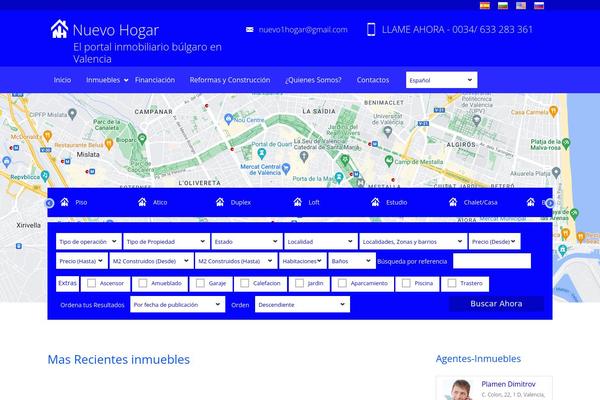Expand the Localidad dropdown

point(320,242)
